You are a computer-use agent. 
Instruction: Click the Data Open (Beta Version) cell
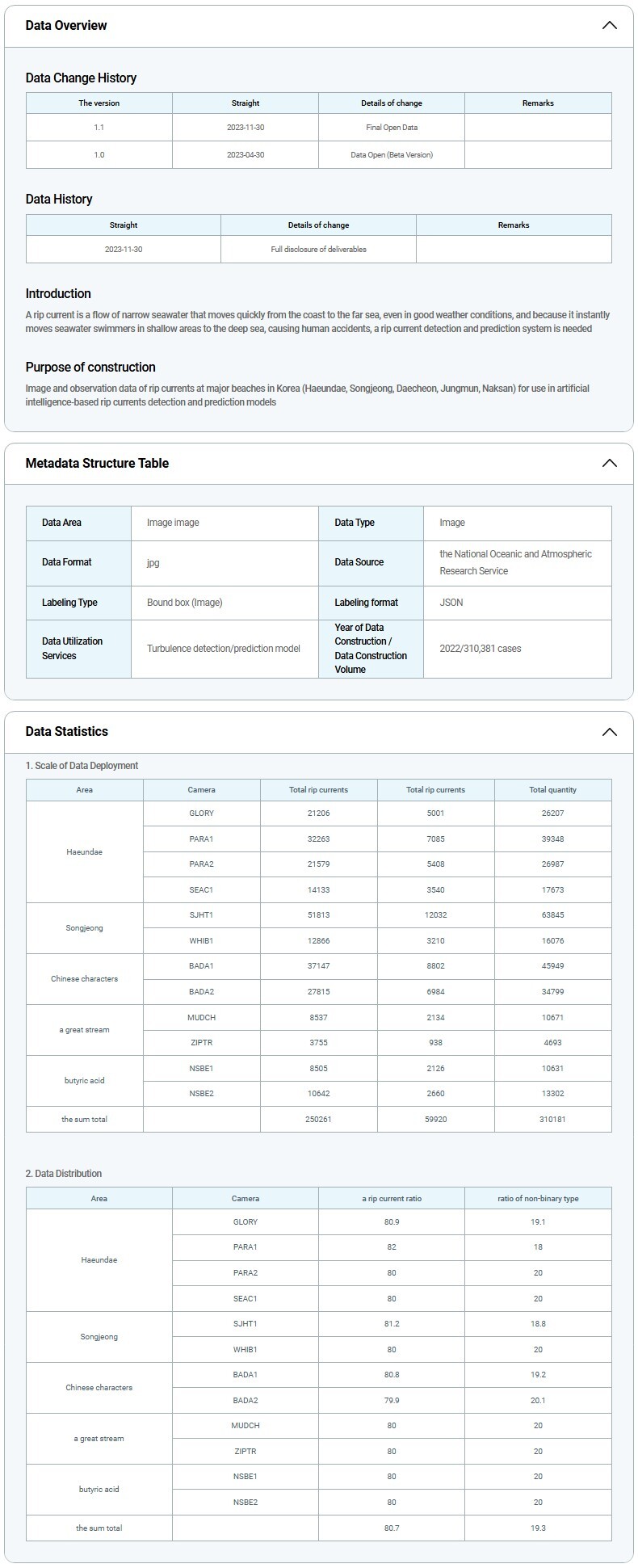pyautogui.click(x=391, y=154)
